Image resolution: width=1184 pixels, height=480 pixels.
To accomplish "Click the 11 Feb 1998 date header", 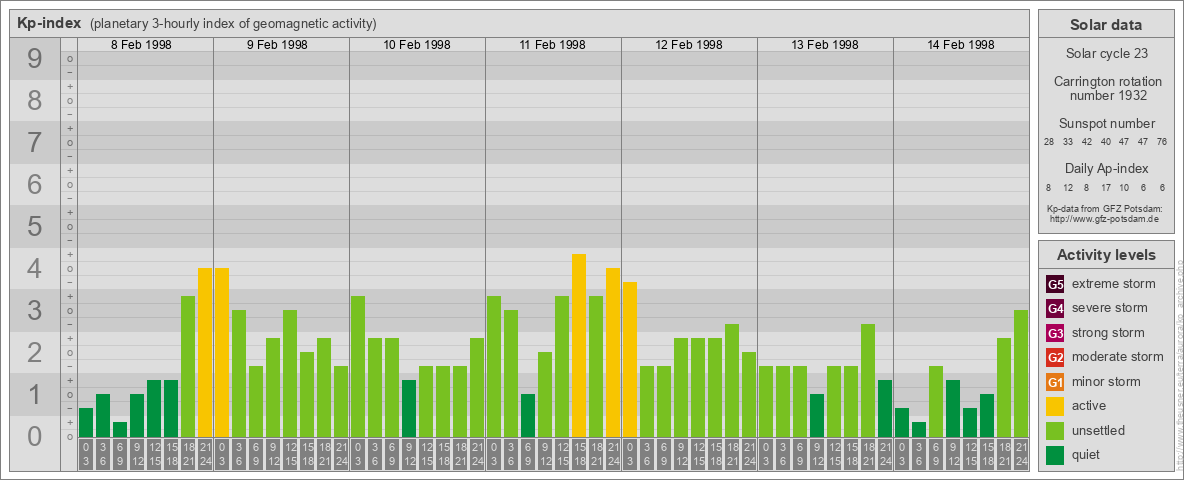I will point(553,45).
